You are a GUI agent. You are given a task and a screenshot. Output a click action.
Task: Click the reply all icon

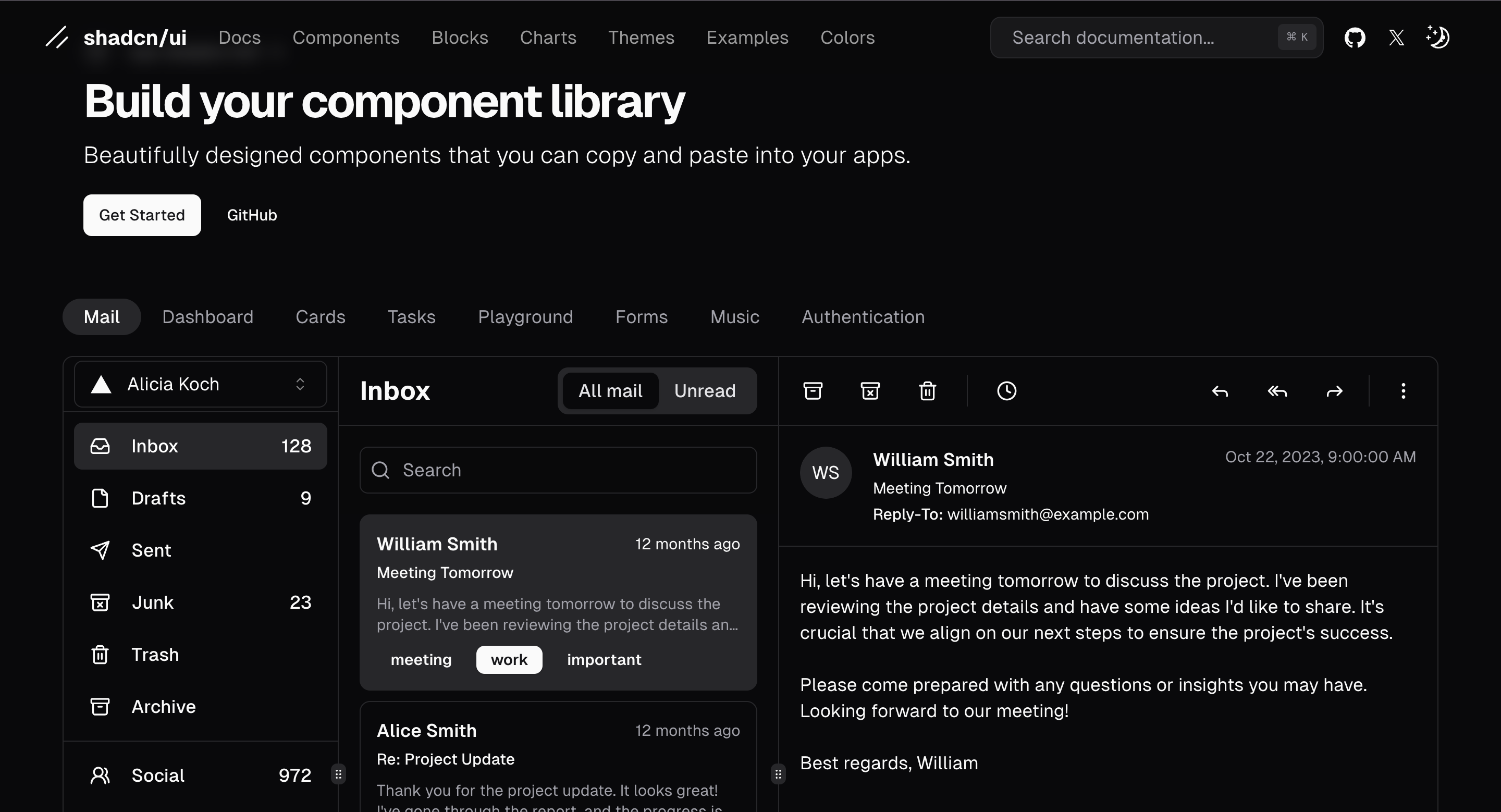[x=1277, y=391]
